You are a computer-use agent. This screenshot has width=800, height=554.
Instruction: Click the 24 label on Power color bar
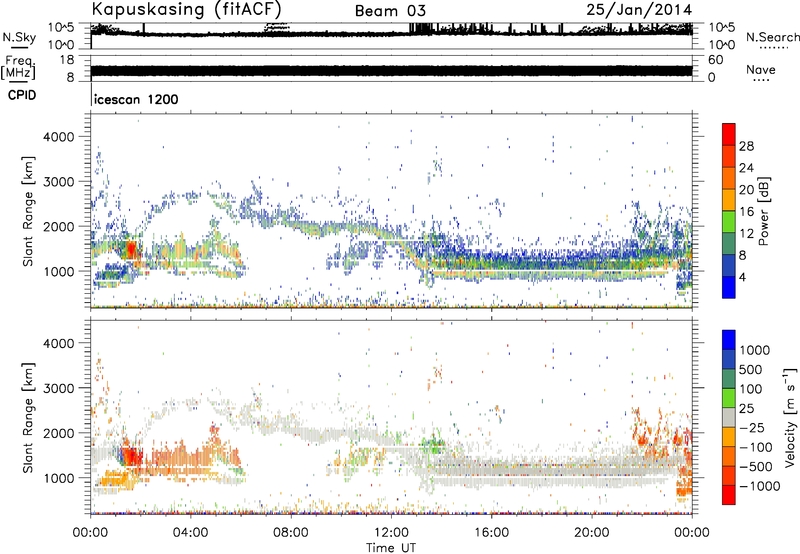[x=746, y=168]
